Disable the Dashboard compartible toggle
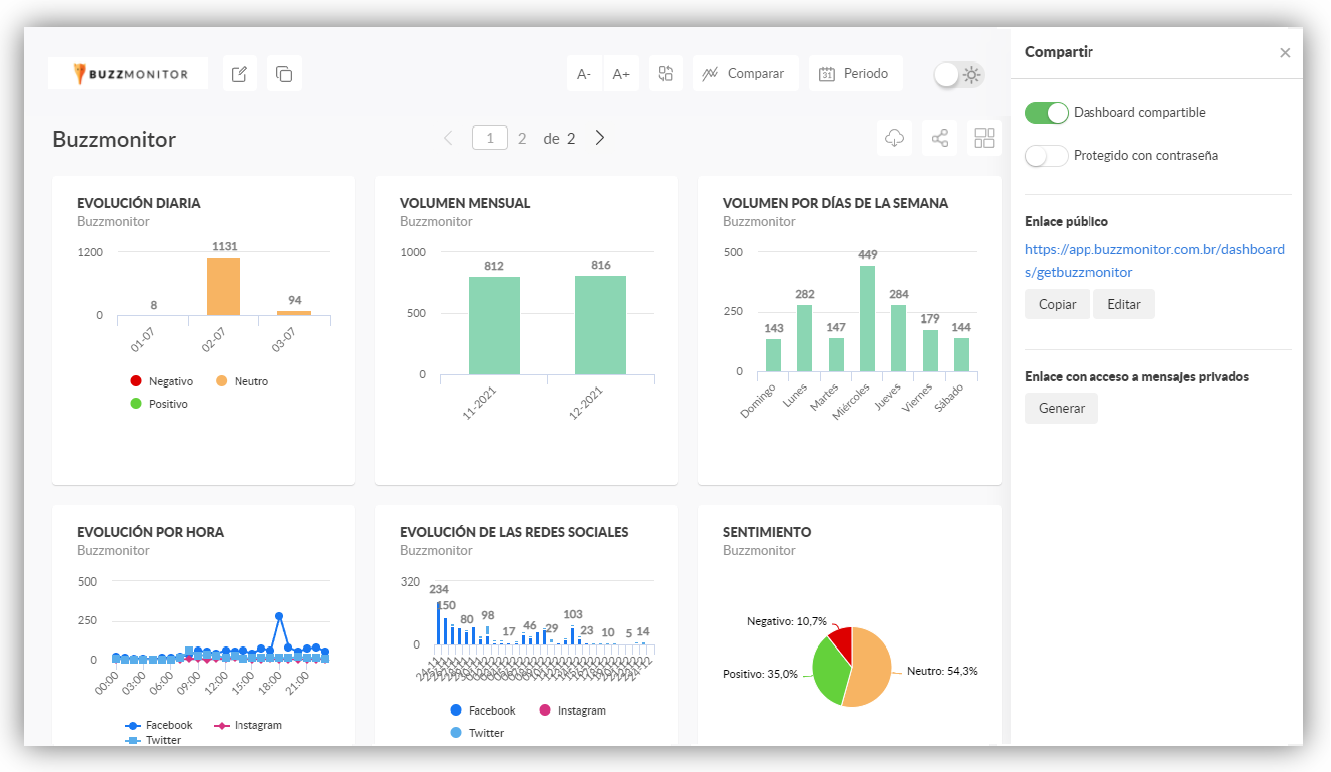The width and height of the screenshot is (1331, 772). (x=1047, y=113)
